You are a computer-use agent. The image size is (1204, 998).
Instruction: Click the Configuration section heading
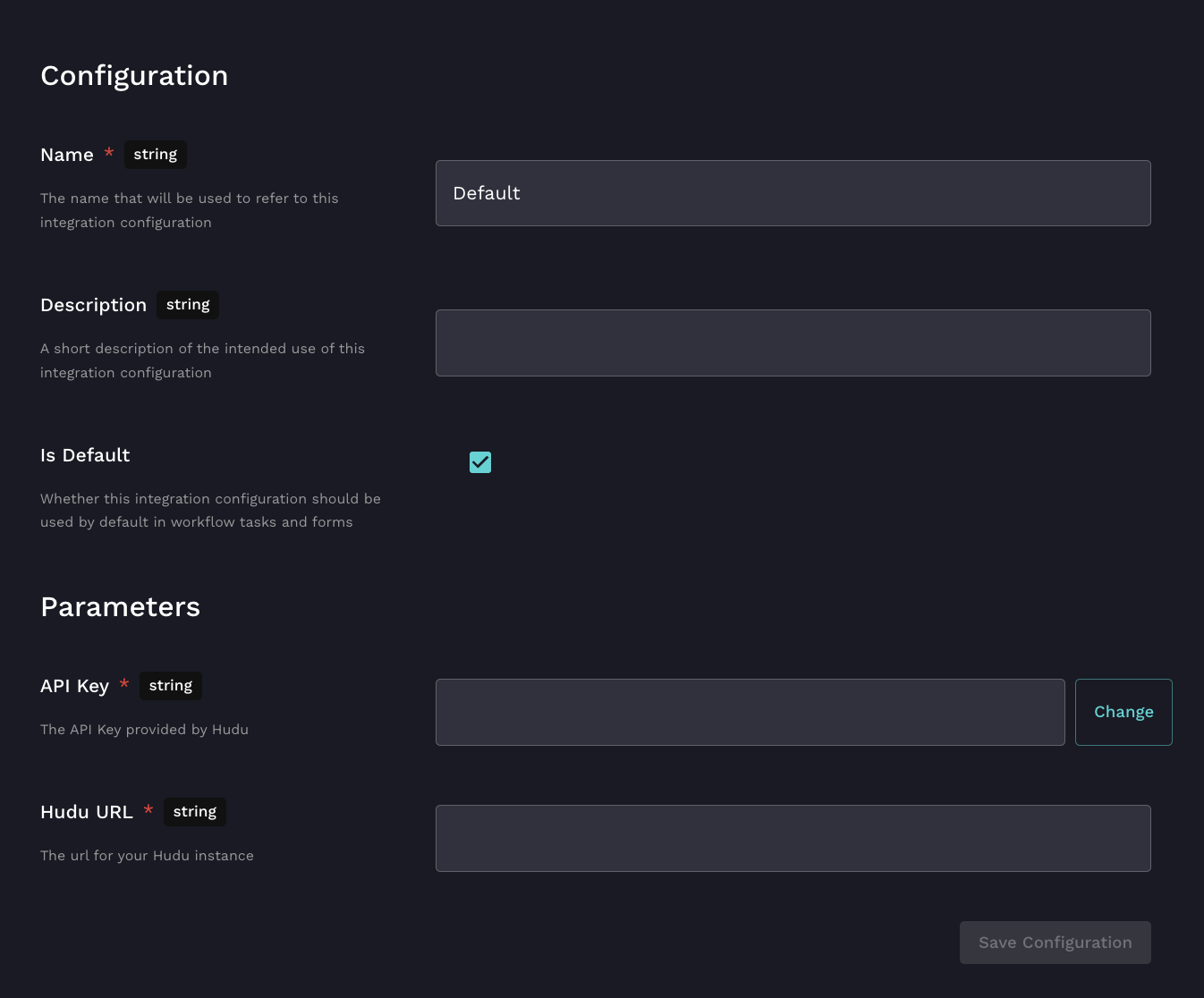(x=134, y=76)
